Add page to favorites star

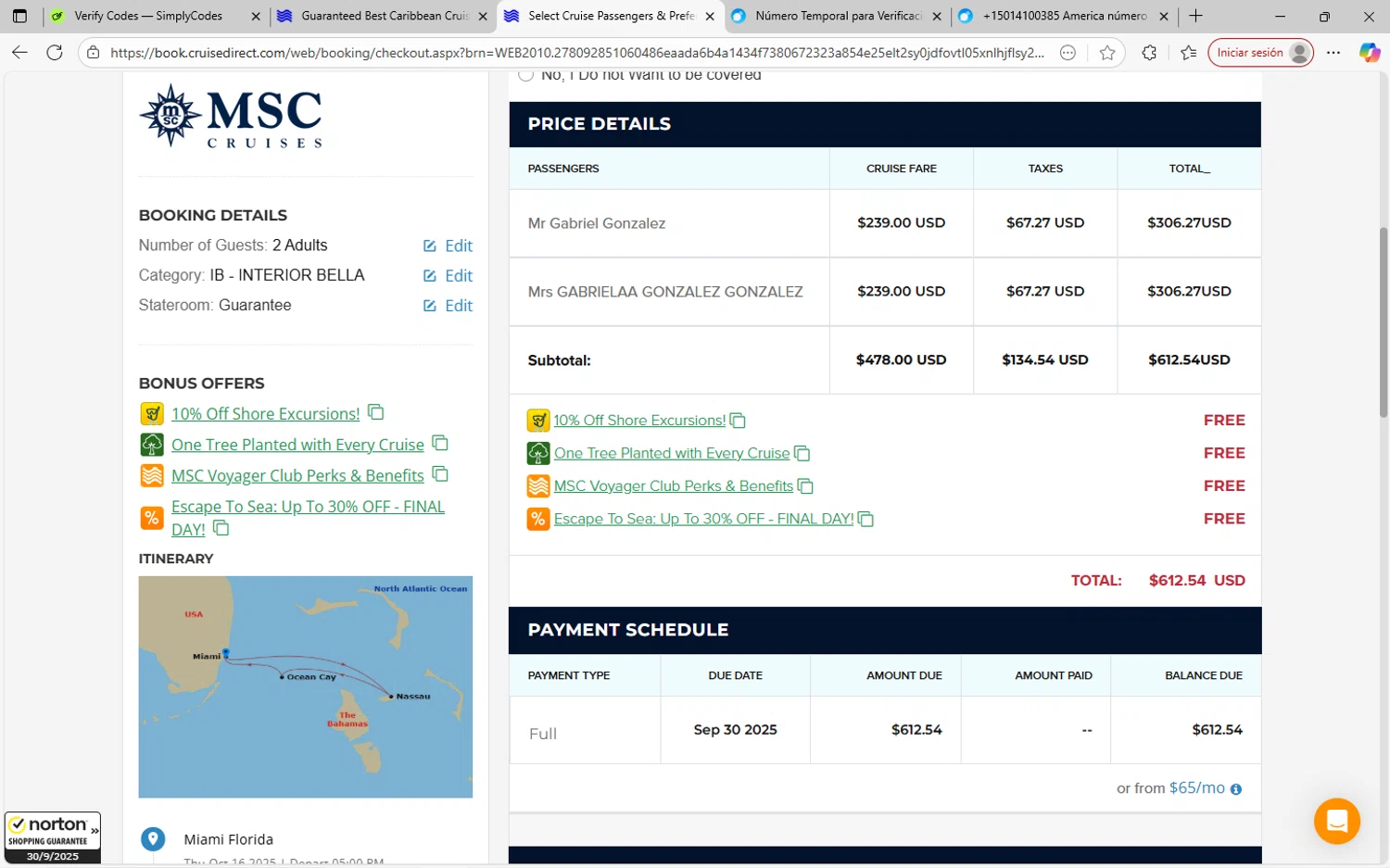click(x=1107, y=53)
